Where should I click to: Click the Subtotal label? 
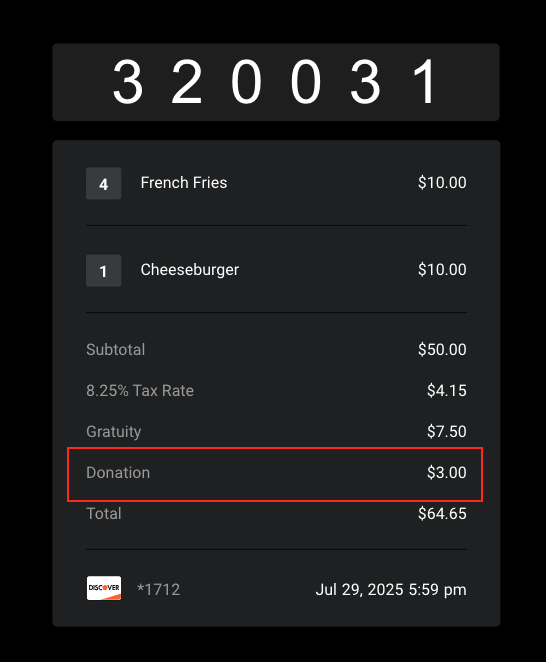(116, 350)
